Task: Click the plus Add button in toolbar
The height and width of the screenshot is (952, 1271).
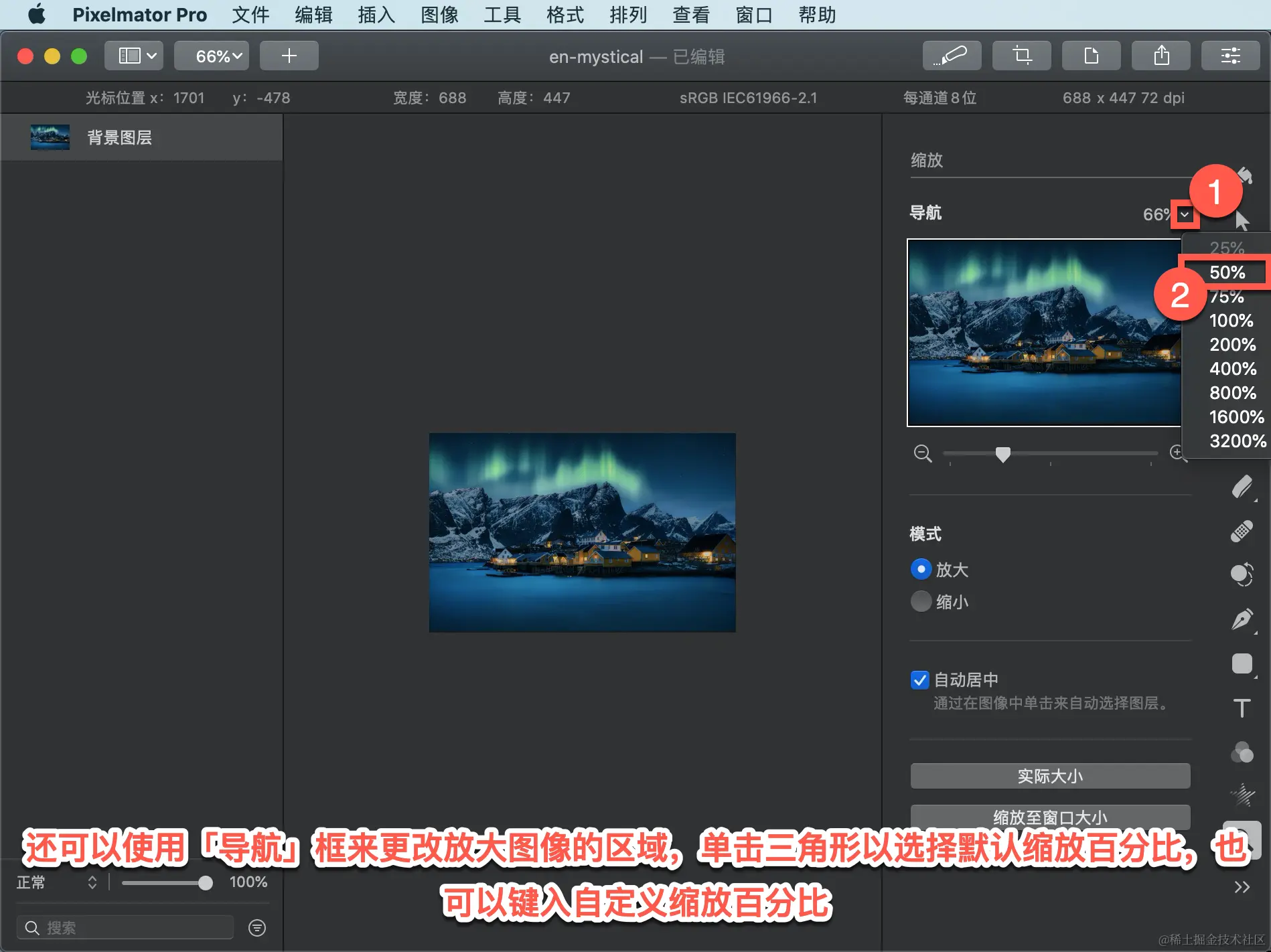Action: [289, 56]
